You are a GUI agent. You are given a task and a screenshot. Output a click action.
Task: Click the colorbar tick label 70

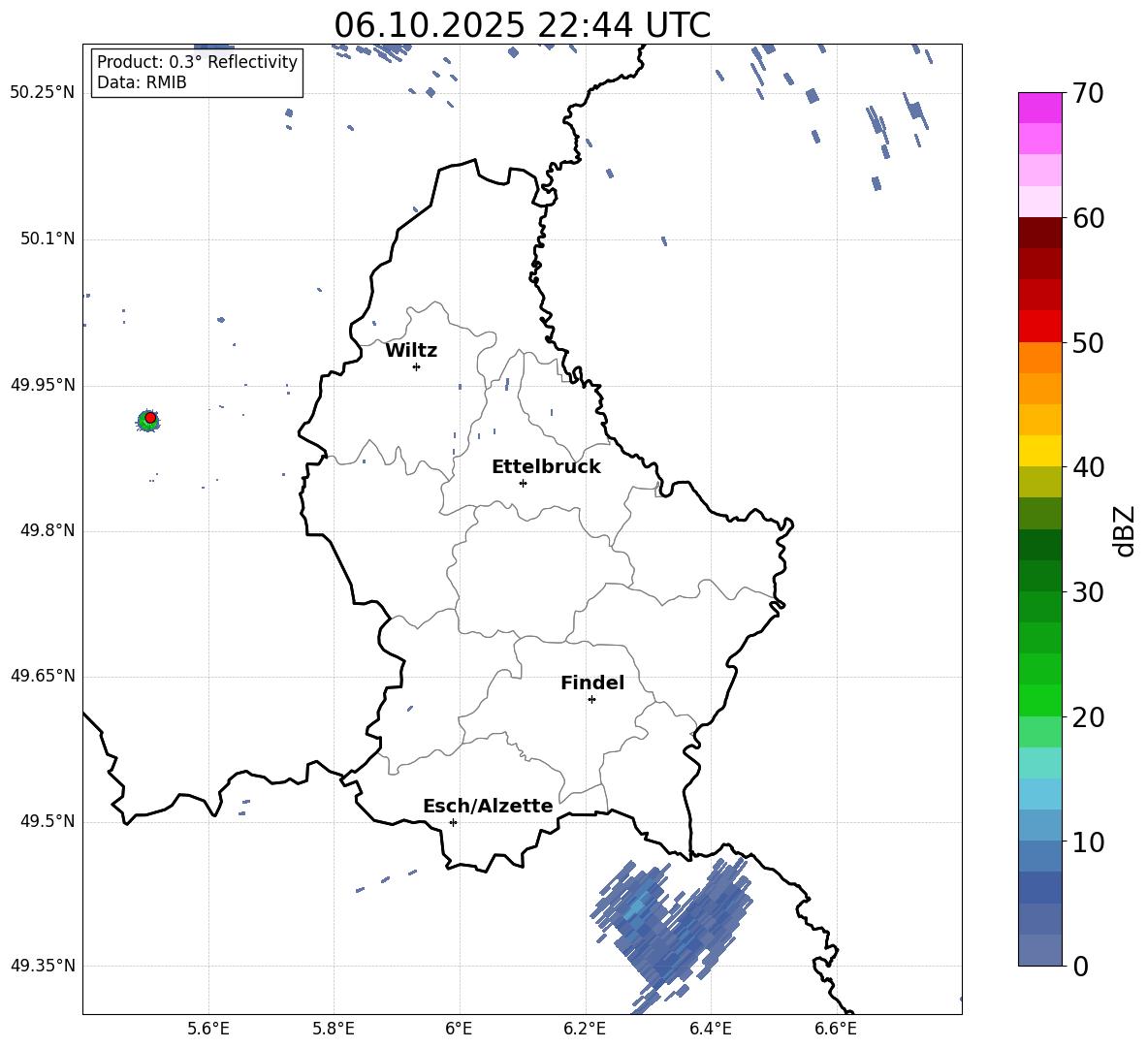1088,93
